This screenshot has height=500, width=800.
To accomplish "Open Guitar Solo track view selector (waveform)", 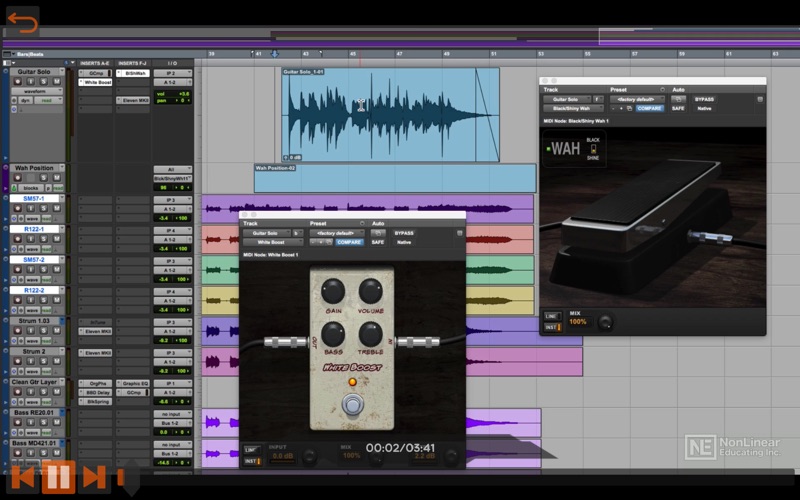I will (37, 91).
